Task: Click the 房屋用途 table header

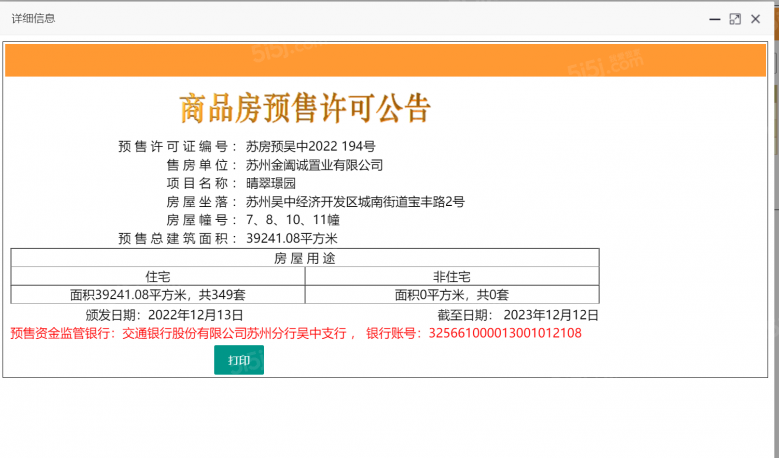Action: [305, 258]
